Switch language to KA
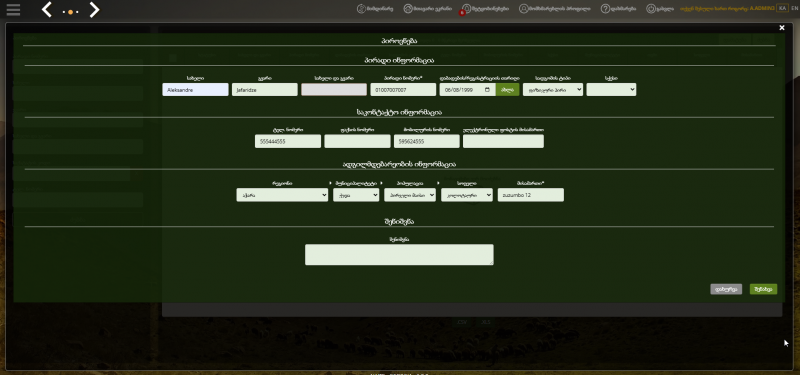 pyautogui.click(x=782, y=8)
